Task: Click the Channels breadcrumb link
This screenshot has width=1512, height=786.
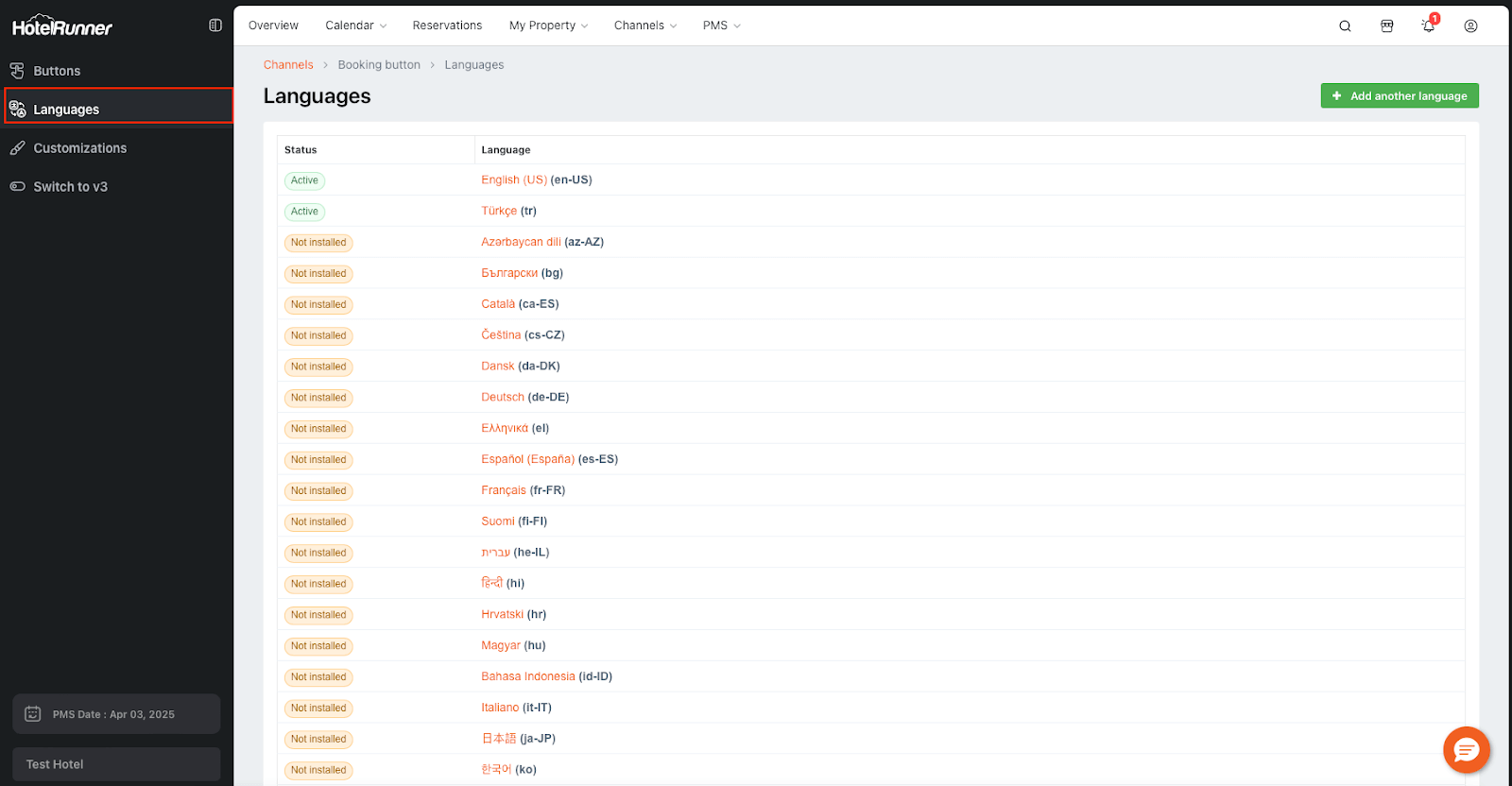Action: (288, 65)
